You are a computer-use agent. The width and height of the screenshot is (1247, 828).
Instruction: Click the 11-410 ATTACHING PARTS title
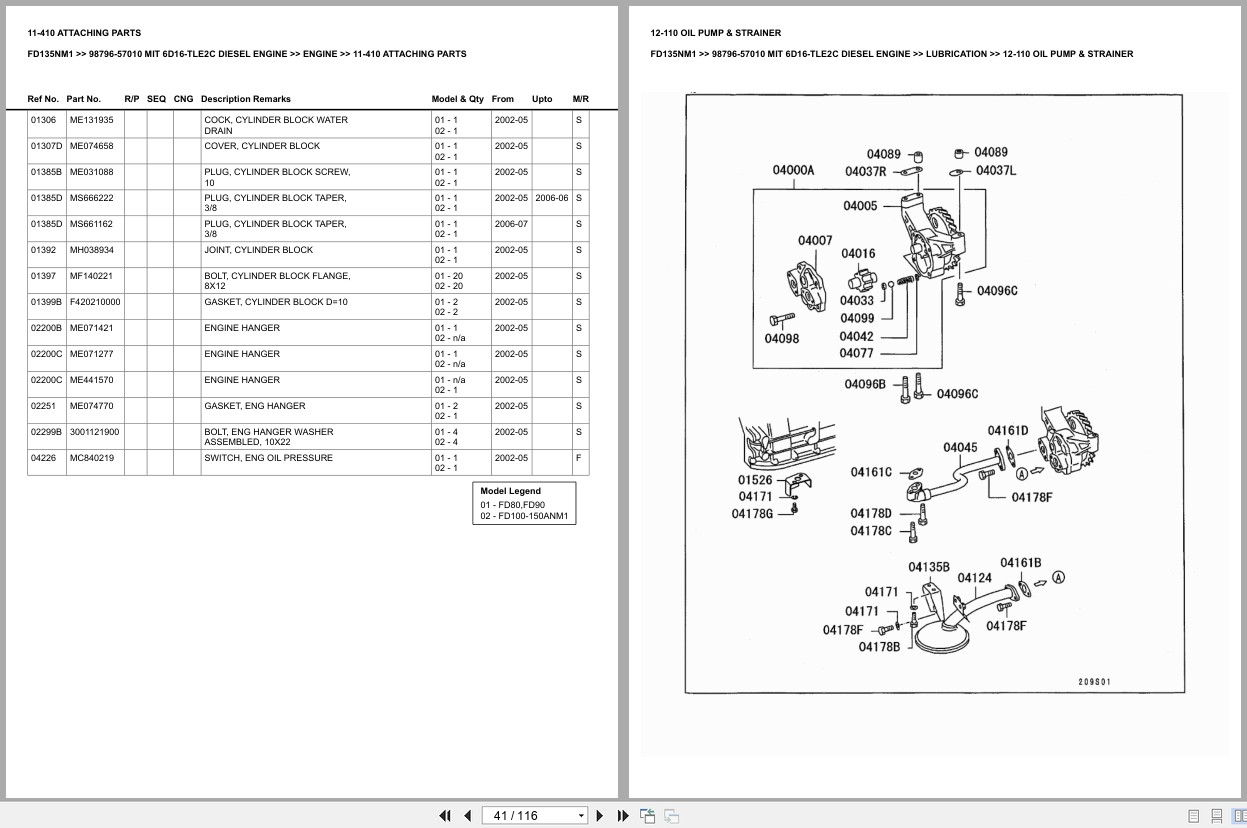tap(84, 33)
